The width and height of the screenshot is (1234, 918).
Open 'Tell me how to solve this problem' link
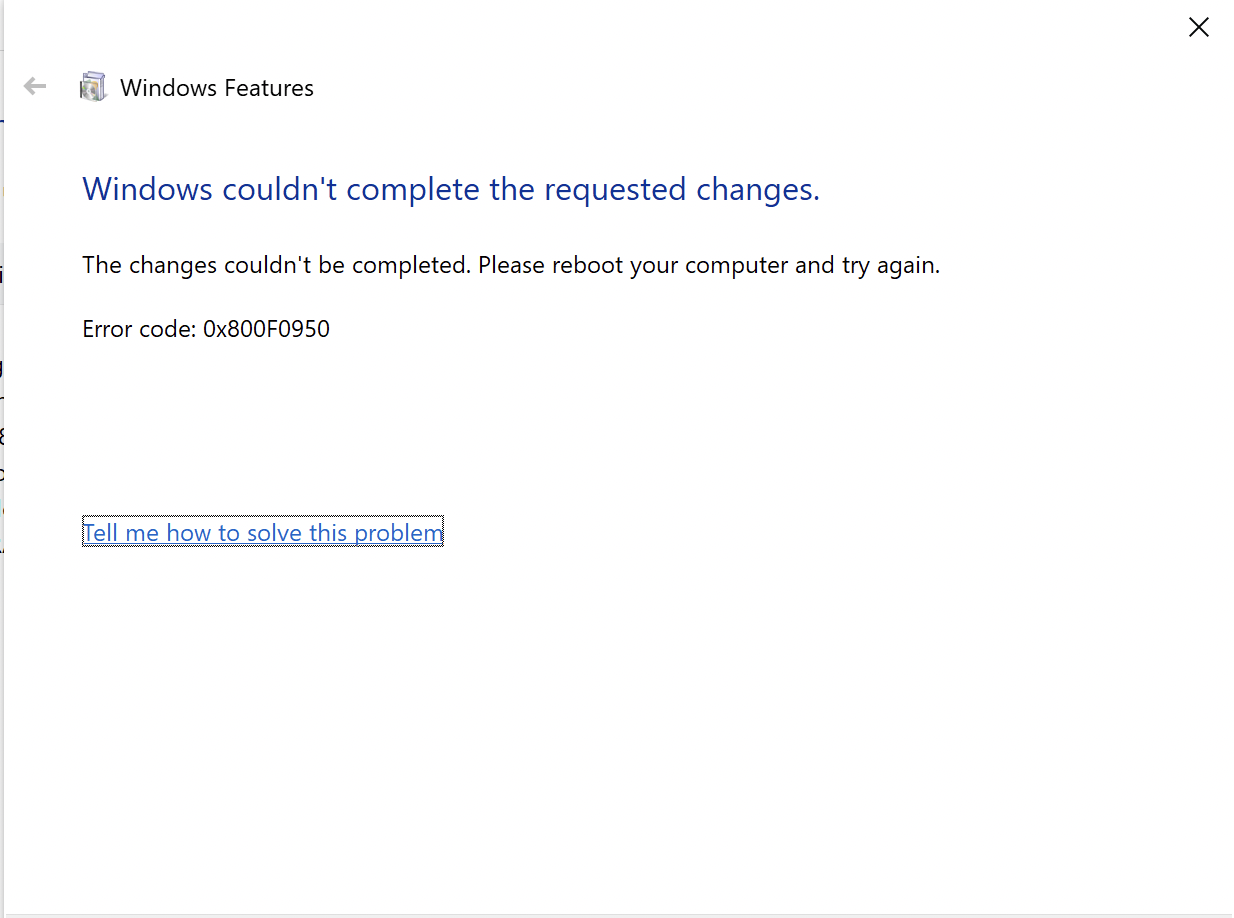262,533
